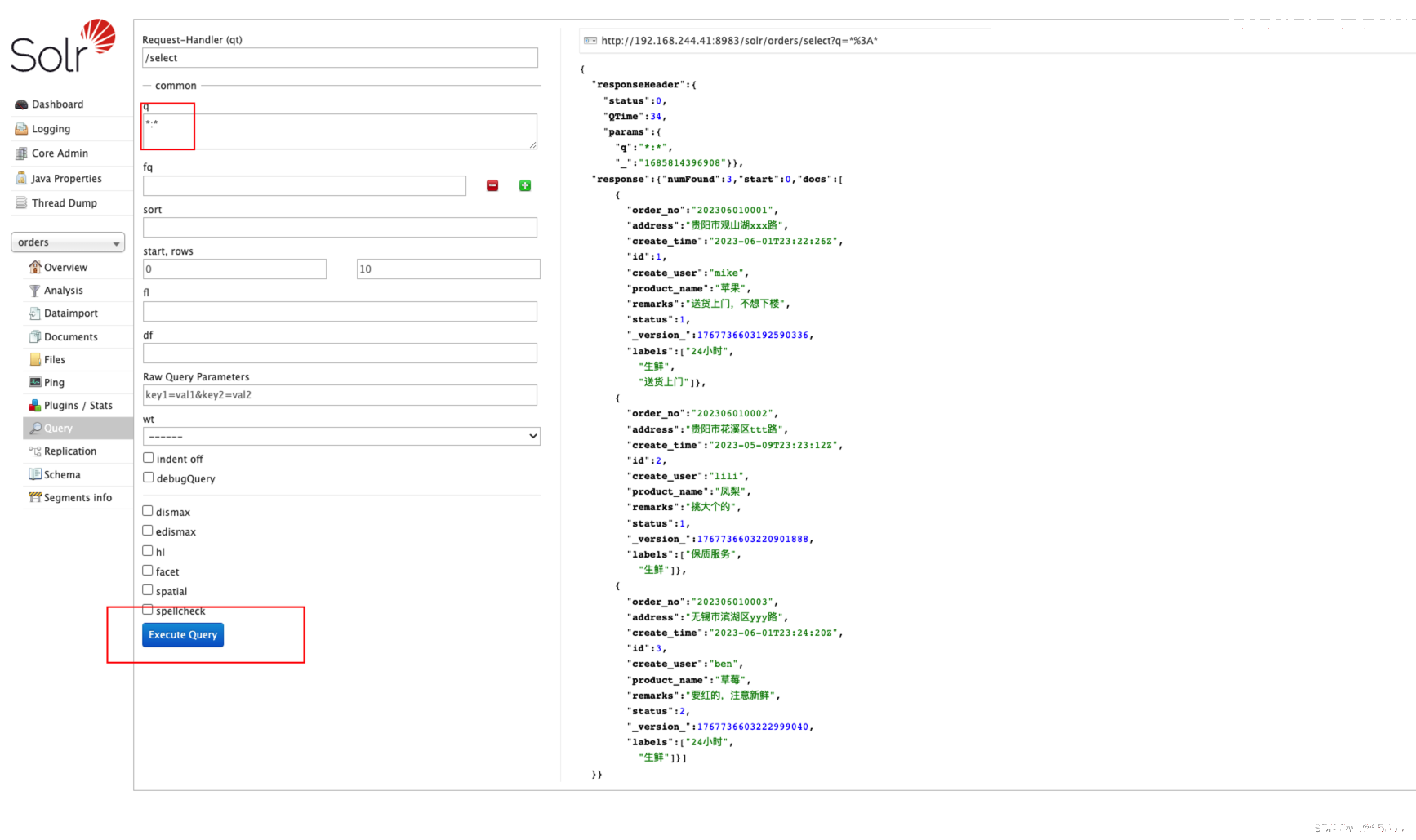Focus the start field showing 0
This screenshot has height=840, width=1416.
(x=234, y=269)
